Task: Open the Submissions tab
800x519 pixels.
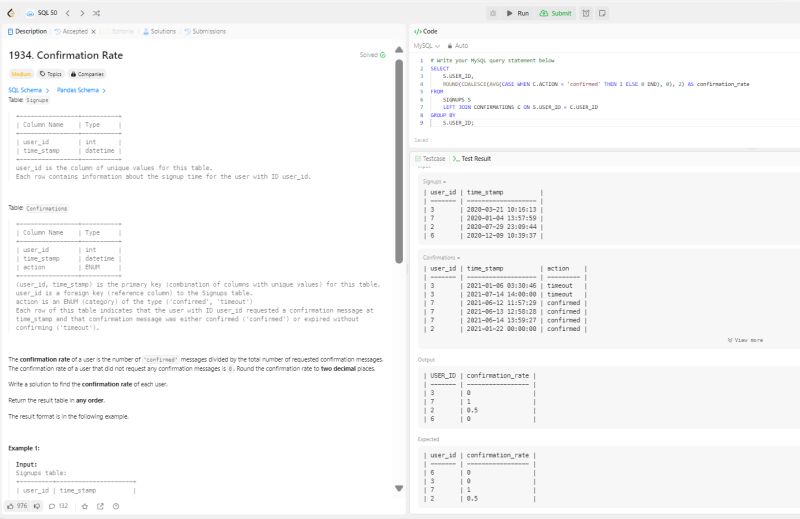Action: tap(205, 31)
